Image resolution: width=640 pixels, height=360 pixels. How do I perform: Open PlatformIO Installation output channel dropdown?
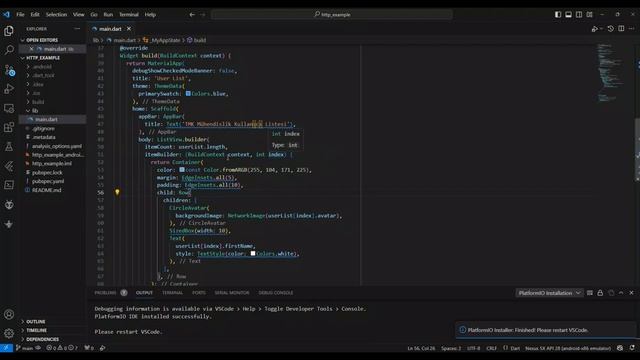pyautogui.click(x=549, y=293)
